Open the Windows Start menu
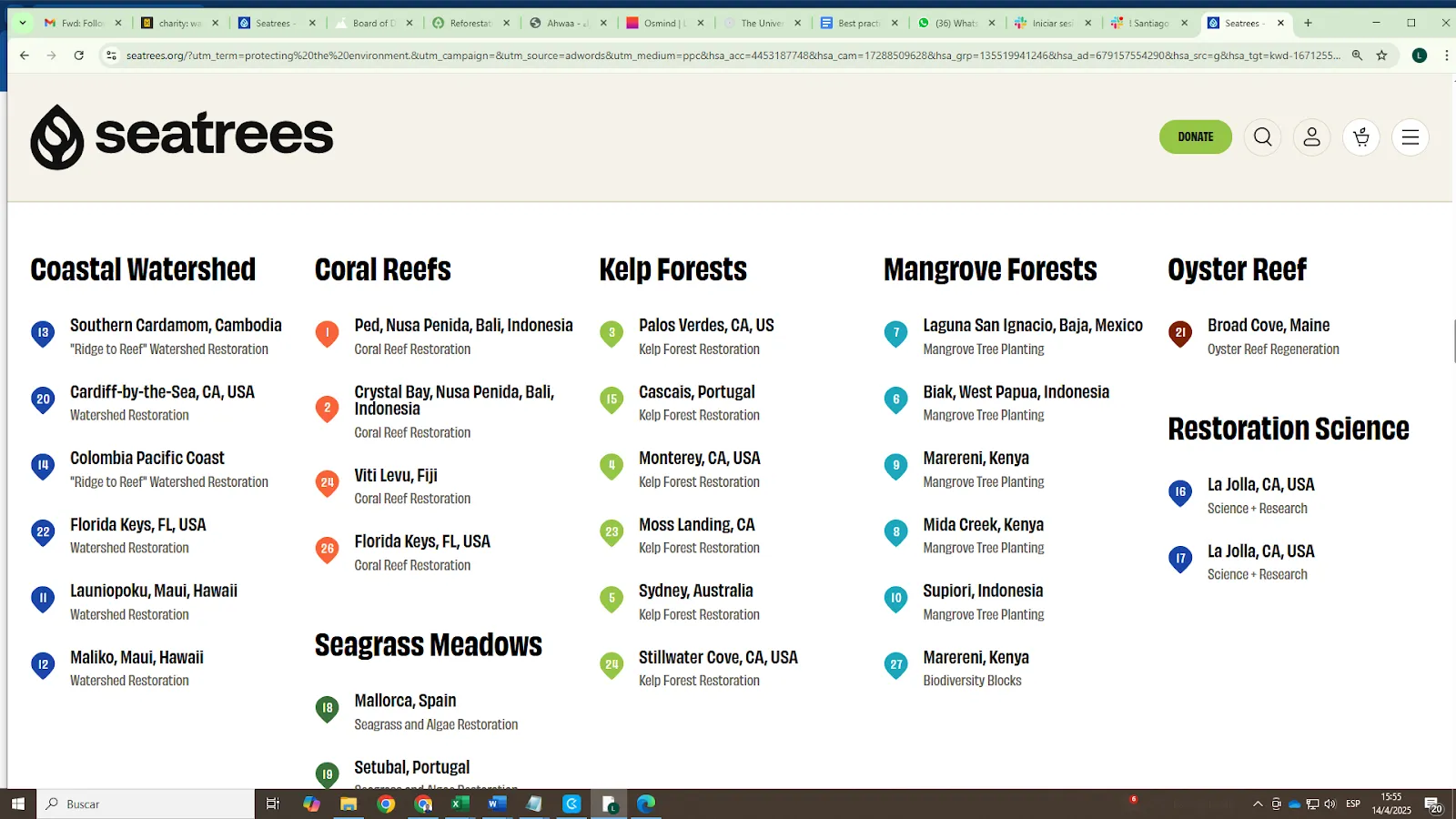 tap(18, 804)
